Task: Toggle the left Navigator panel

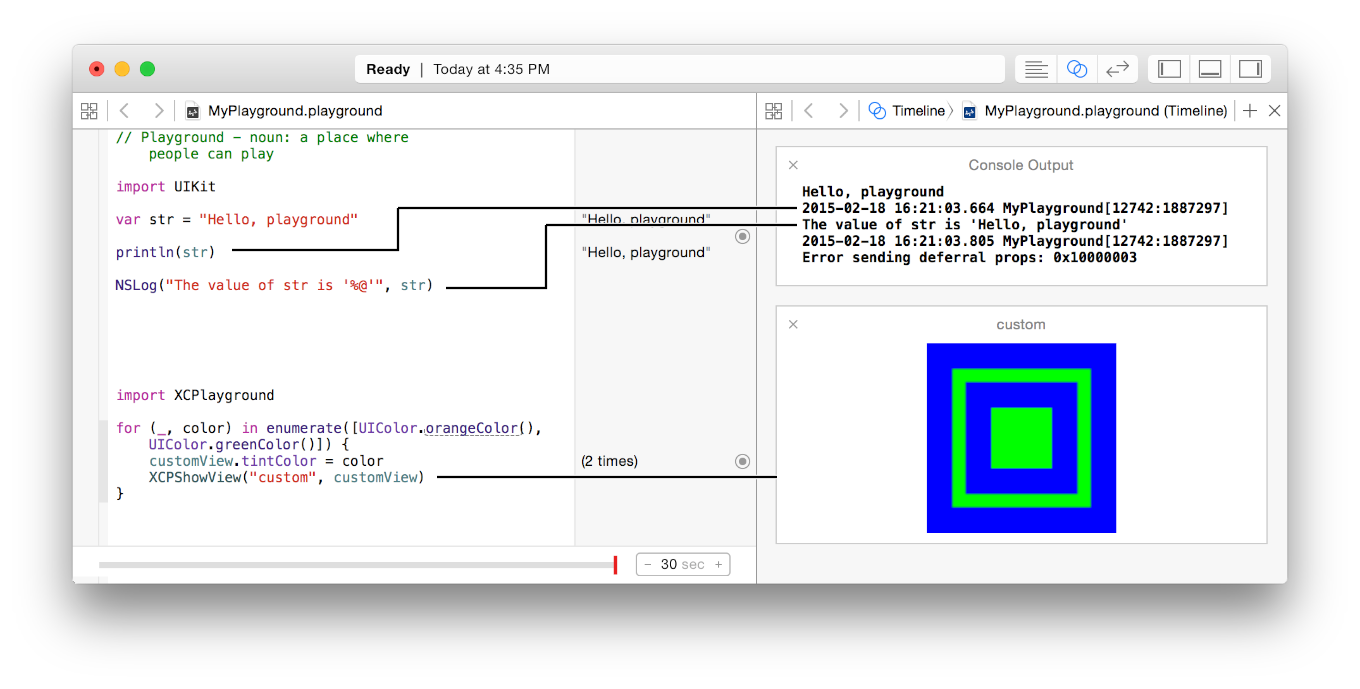Action: click(x=1169, y=69)
